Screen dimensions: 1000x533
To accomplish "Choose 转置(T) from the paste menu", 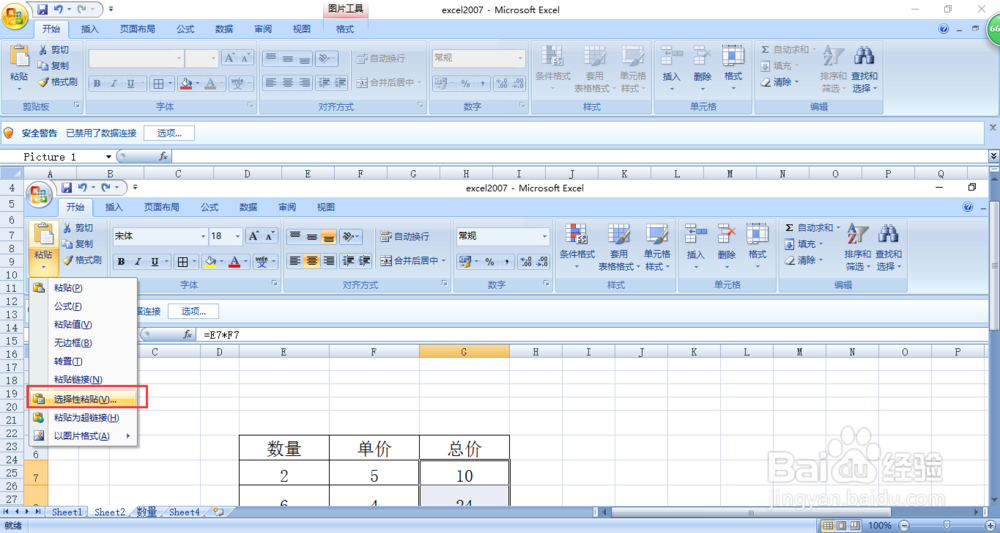I will 82,361.
